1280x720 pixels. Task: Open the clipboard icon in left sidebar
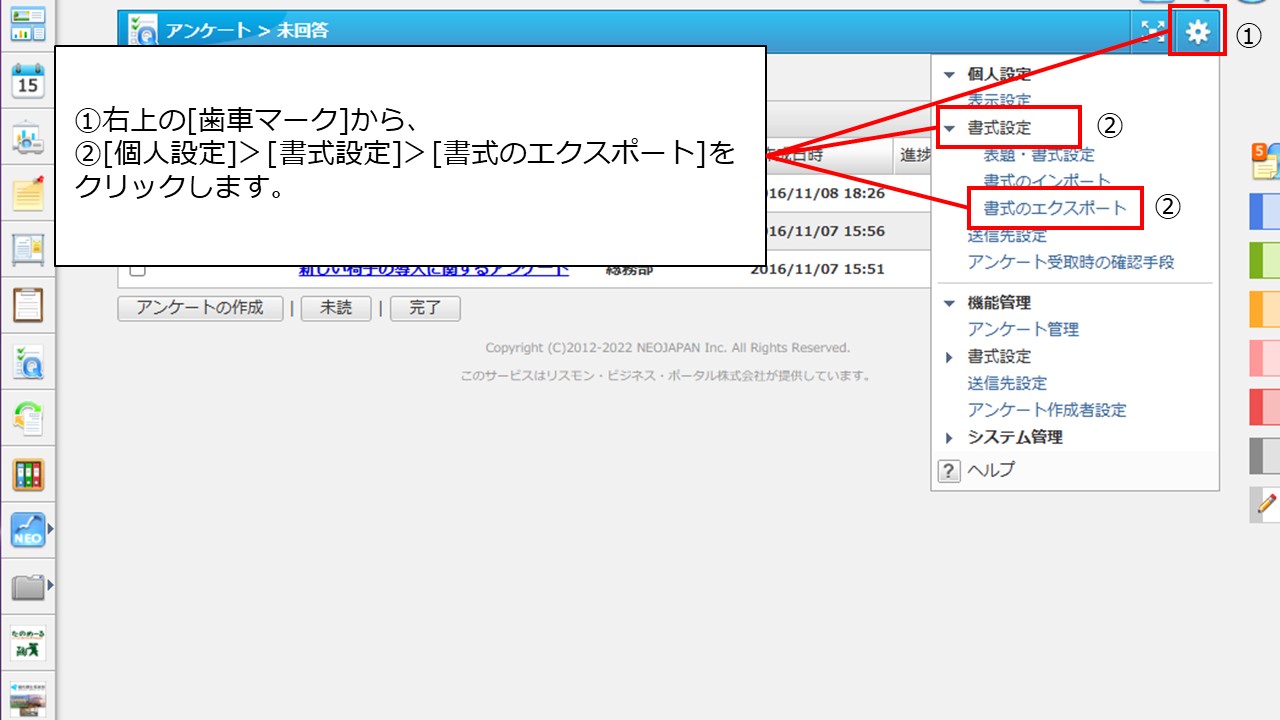[x=28, y=304]
